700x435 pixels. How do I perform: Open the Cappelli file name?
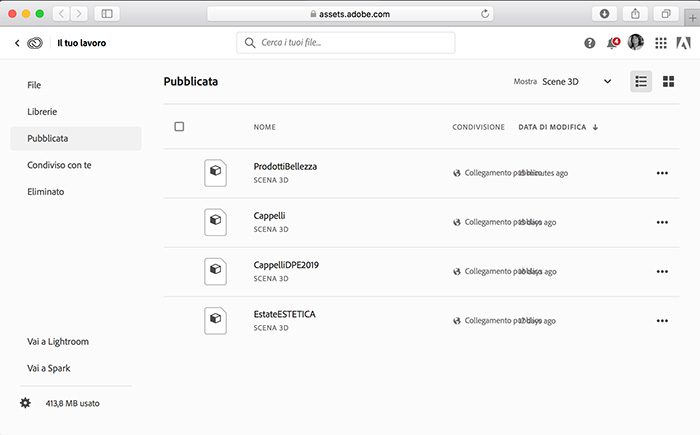[x=269, y=216]
